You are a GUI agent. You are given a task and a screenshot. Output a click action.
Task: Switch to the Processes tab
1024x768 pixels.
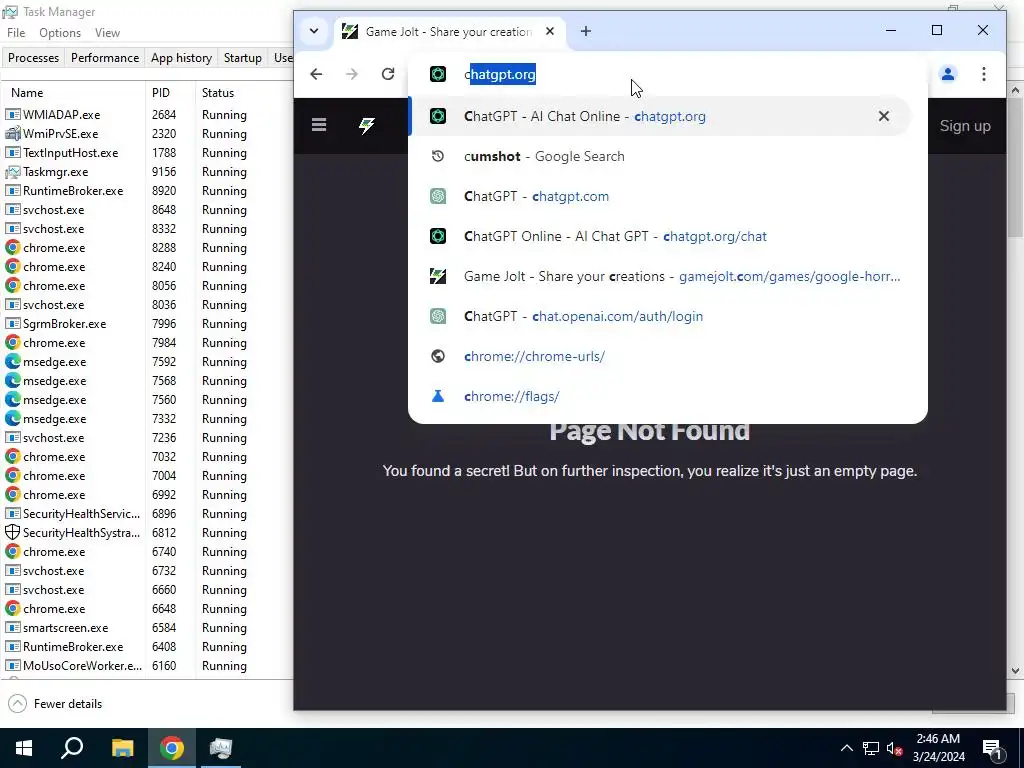(33, 57)
